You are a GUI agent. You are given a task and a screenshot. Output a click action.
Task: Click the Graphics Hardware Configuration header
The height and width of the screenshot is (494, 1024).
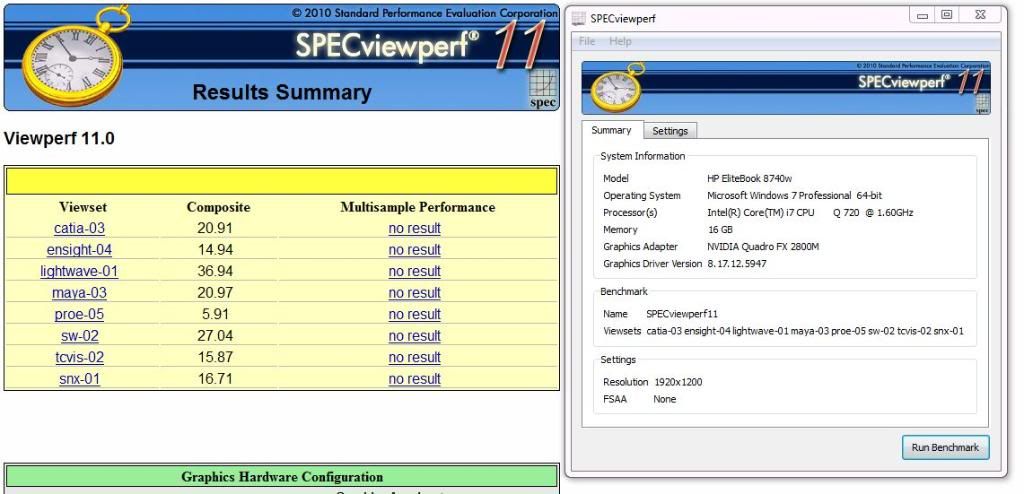pos(282,477)
